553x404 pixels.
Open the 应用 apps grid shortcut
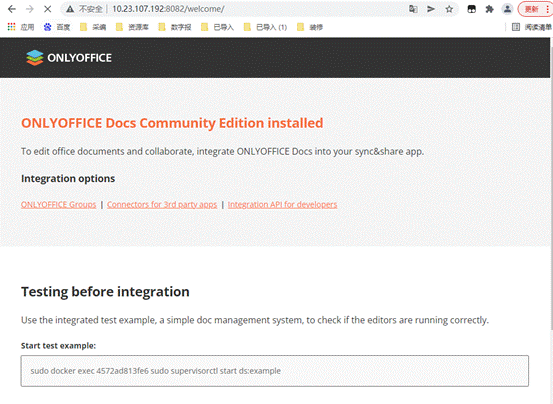(21, 27)
